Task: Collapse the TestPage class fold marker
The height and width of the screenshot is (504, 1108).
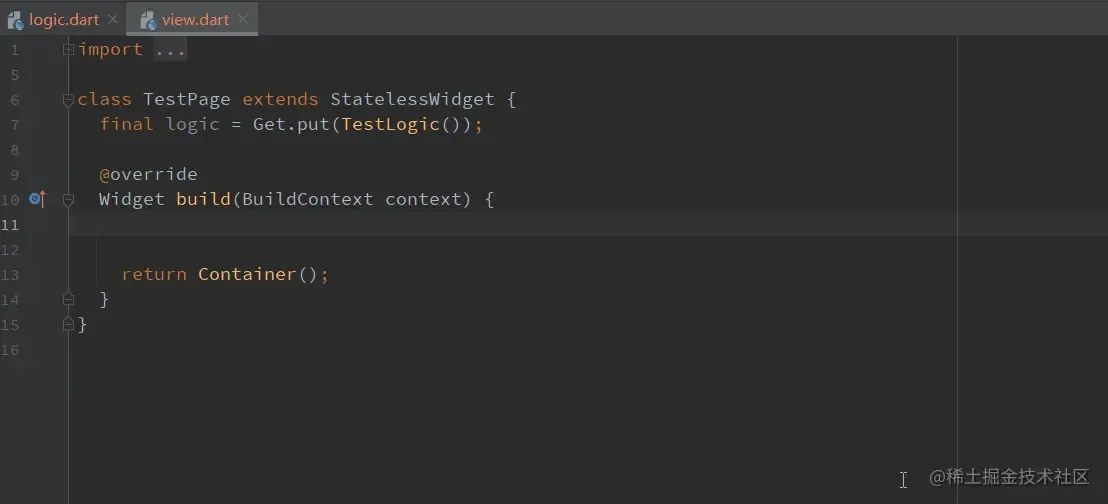Action: click(68, 100)
